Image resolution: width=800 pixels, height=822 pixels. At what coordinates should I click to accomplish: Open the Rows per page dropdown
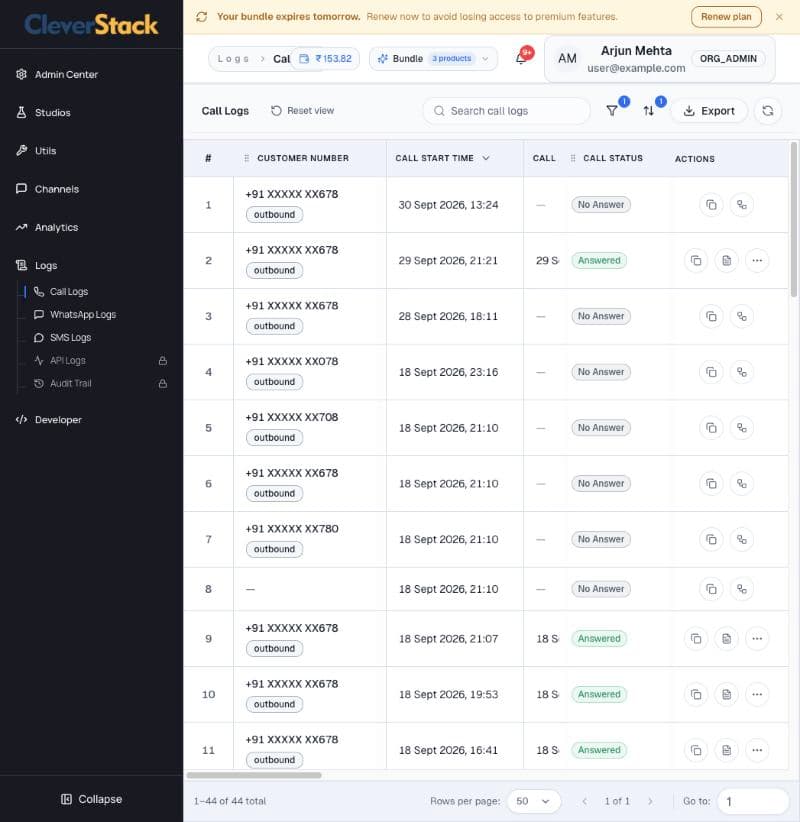point(534,801)
